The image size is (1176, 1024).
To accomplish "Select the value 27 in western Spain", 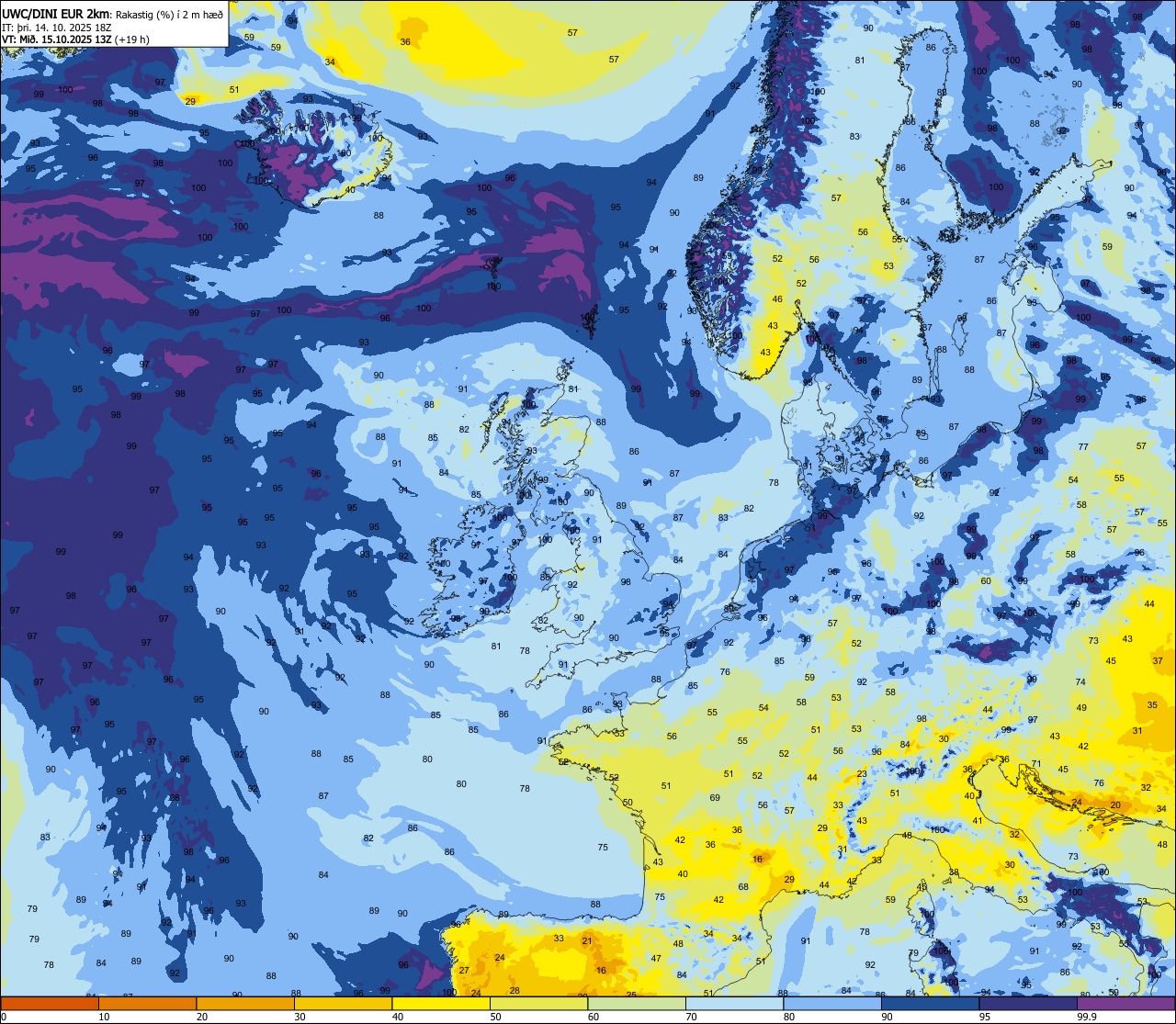I will tap(464, 970).
